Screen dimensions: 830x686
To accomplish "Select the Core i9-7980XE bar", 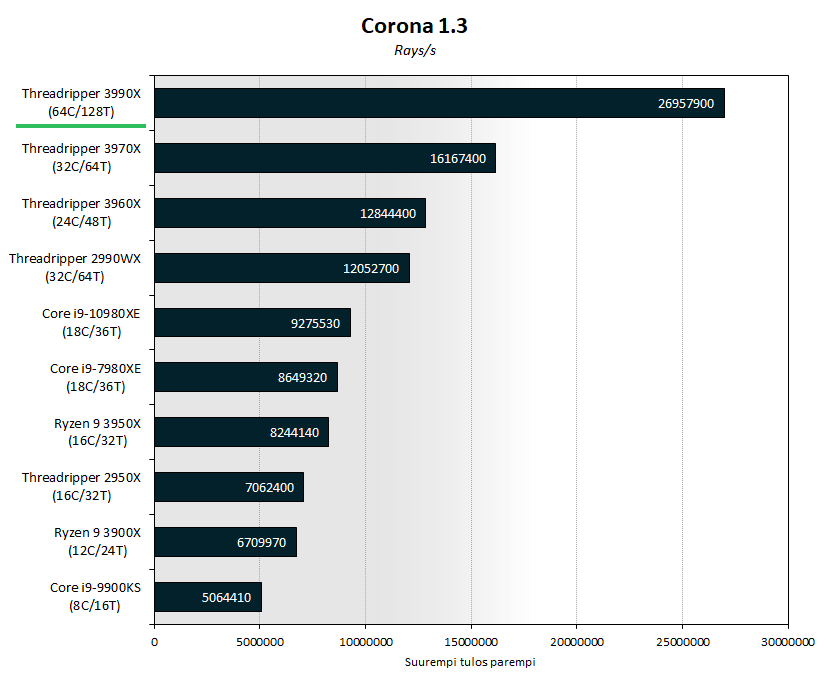I will [x=246, y=377].
